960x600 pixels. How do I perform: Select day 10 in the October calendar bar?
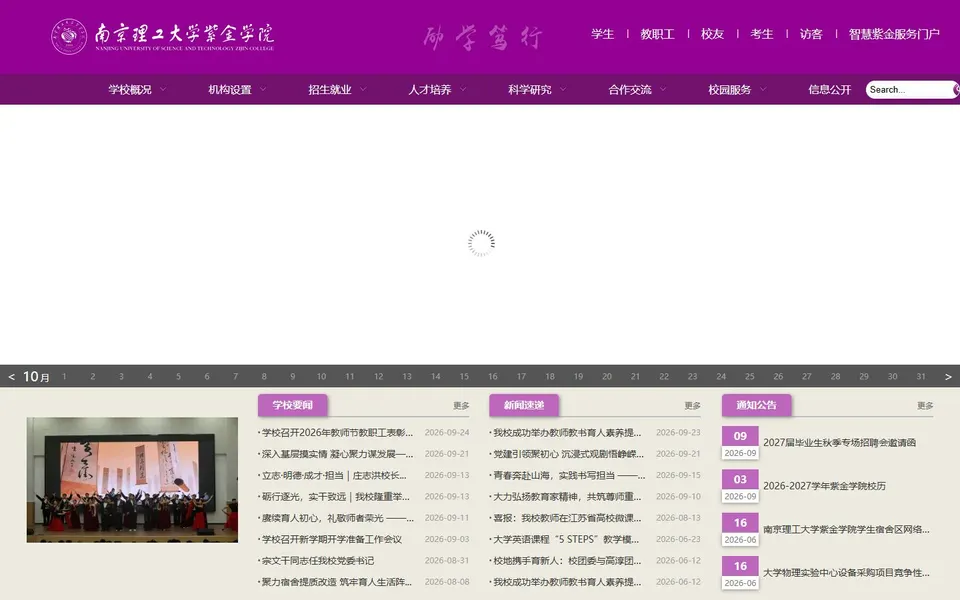tap(321, 377)
